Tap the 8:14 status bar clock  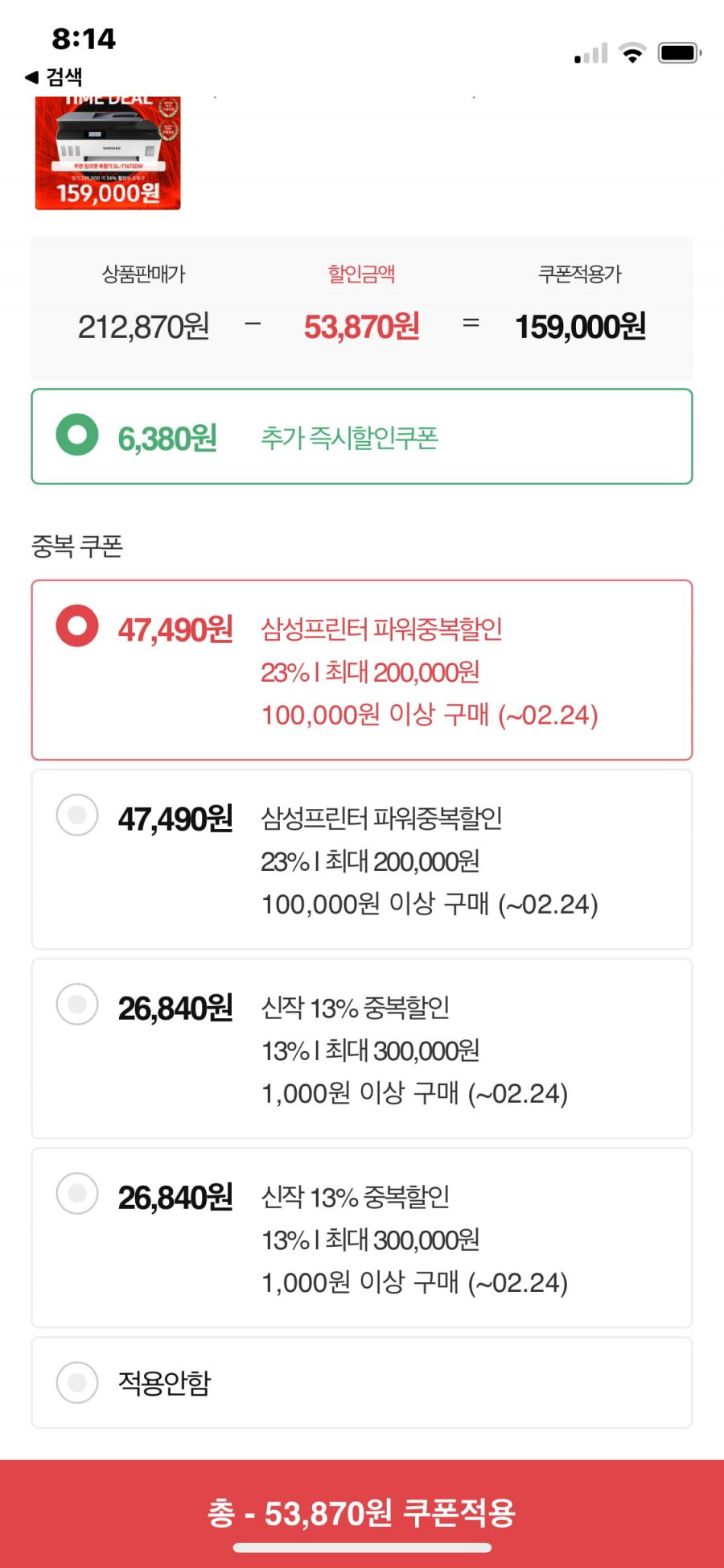click(84, 39)
